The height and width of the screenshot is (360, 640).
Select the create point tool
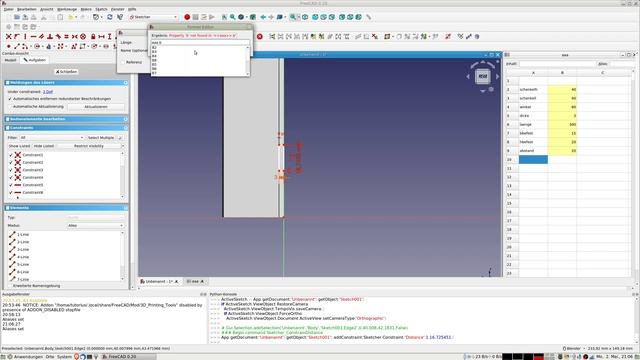(x=9, y=47)
